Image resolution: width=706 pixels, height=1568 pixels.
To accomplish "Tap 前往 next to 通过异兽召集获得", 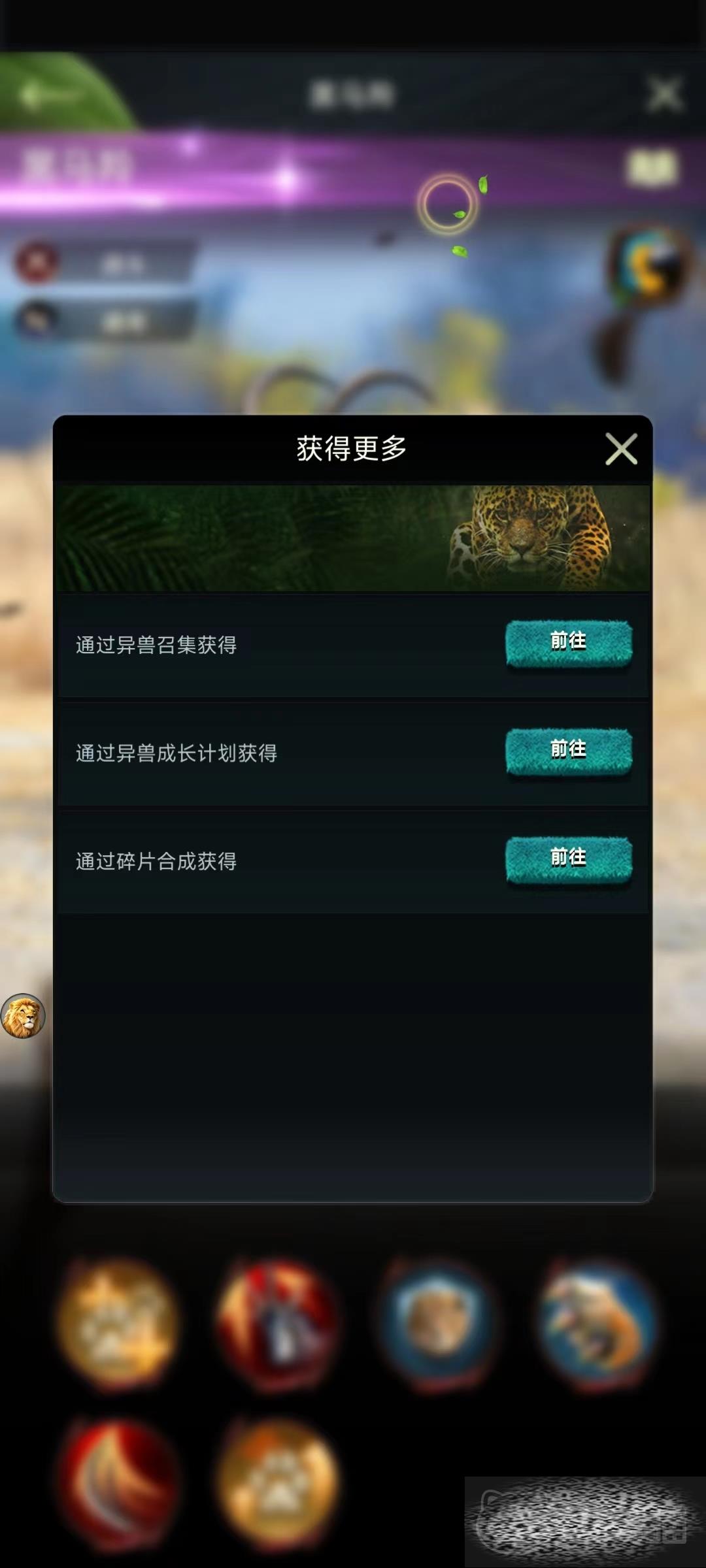I will point(569,644).
